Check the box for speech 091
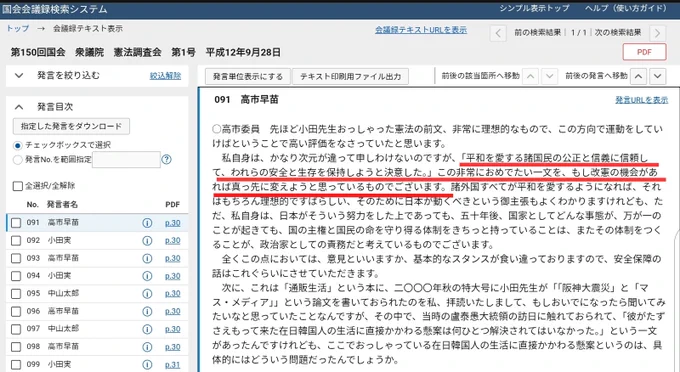680x372 pixels. pyautogui.click(x=16, y=223)
